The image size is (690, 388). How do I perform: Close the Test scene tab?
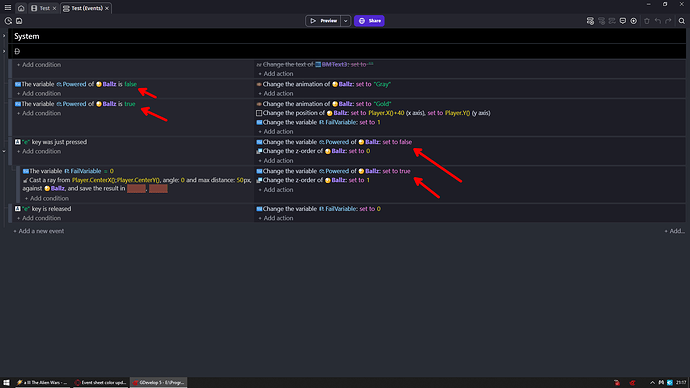[55, 8]
